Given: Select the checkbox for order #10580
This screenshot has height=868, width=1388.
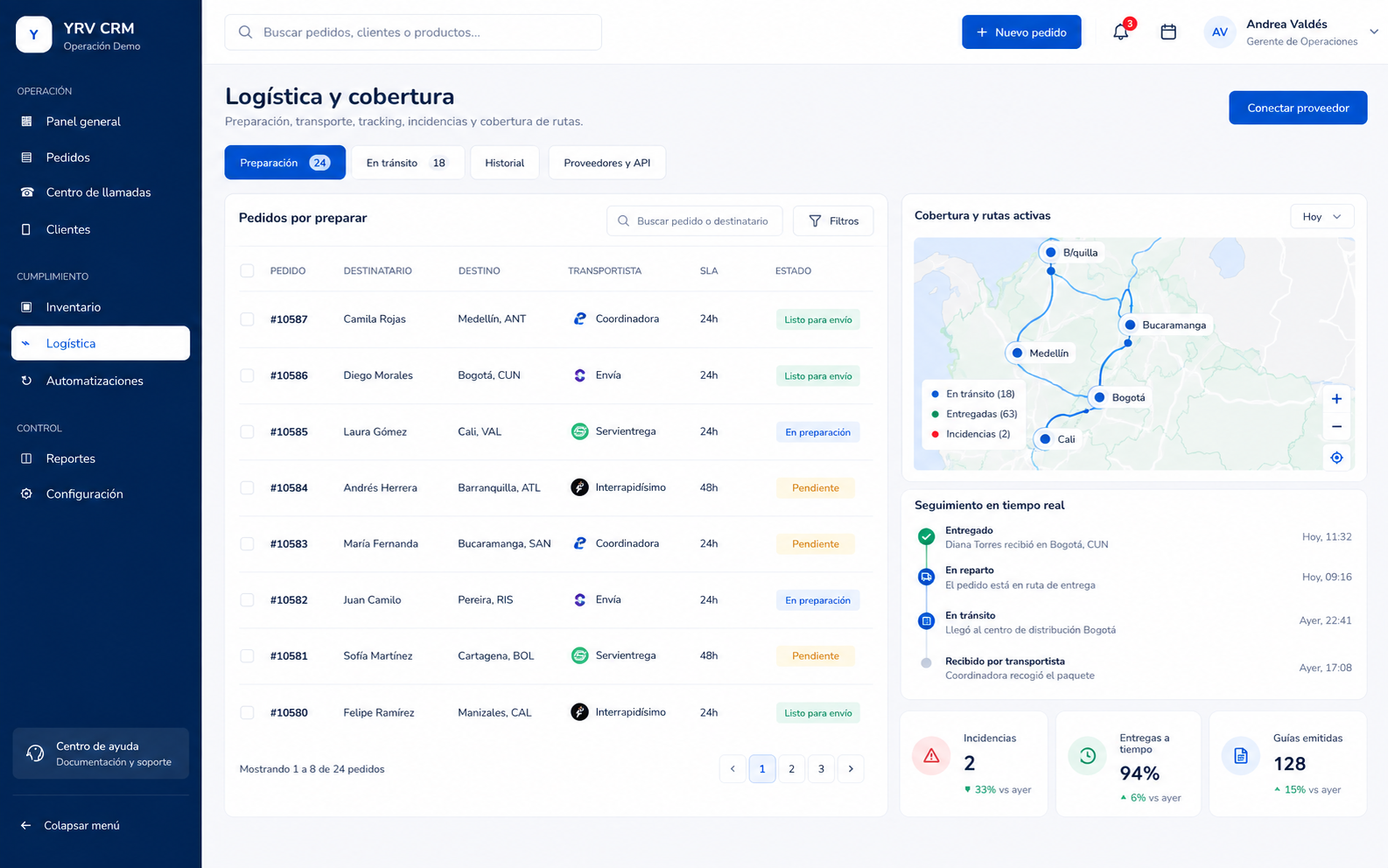Looking at the screenshot, I should coord(247,712).
